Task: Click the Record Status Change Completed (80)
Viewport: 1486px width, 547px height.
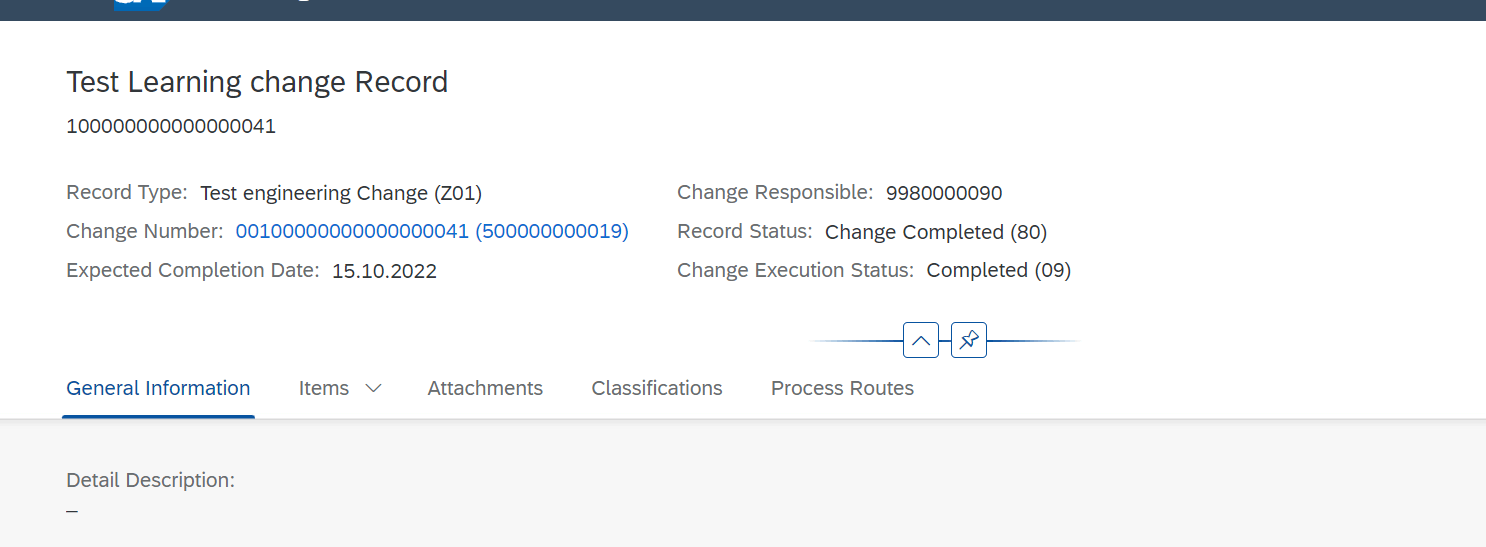Action: click(936, 232)
